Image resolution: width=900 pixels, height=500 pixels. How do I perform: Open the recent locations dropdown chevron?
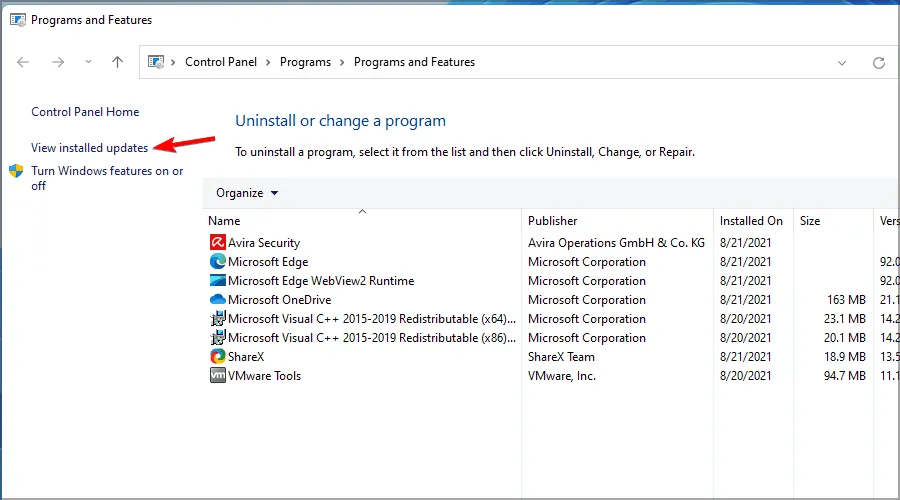(88, 62)
